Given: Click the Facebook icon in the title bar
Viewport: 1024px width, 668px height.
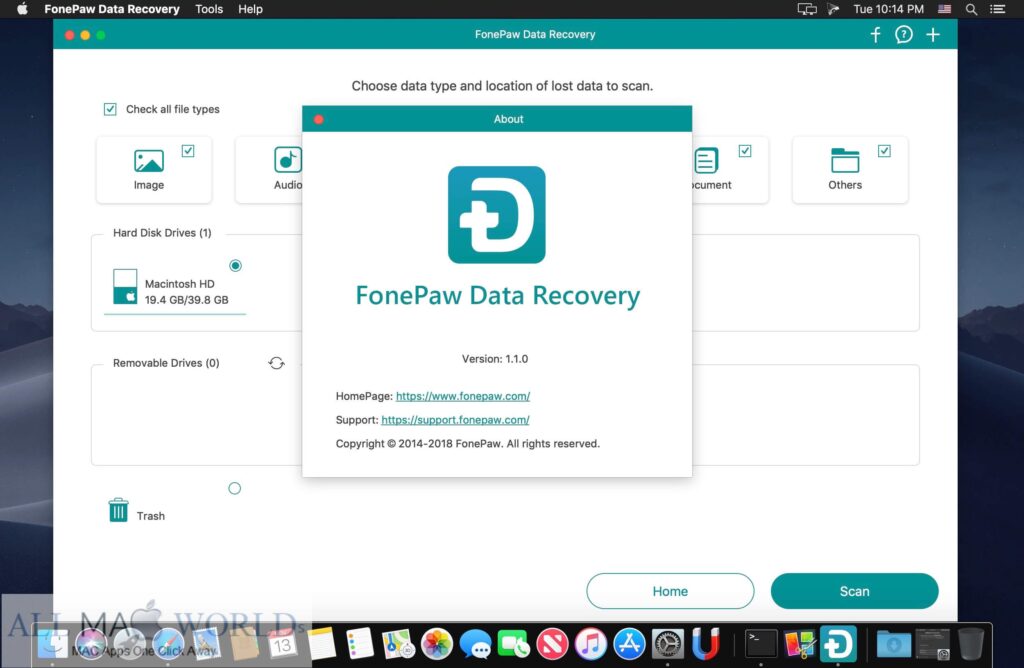Looking at the screenshot, I should tap(876, 35).
